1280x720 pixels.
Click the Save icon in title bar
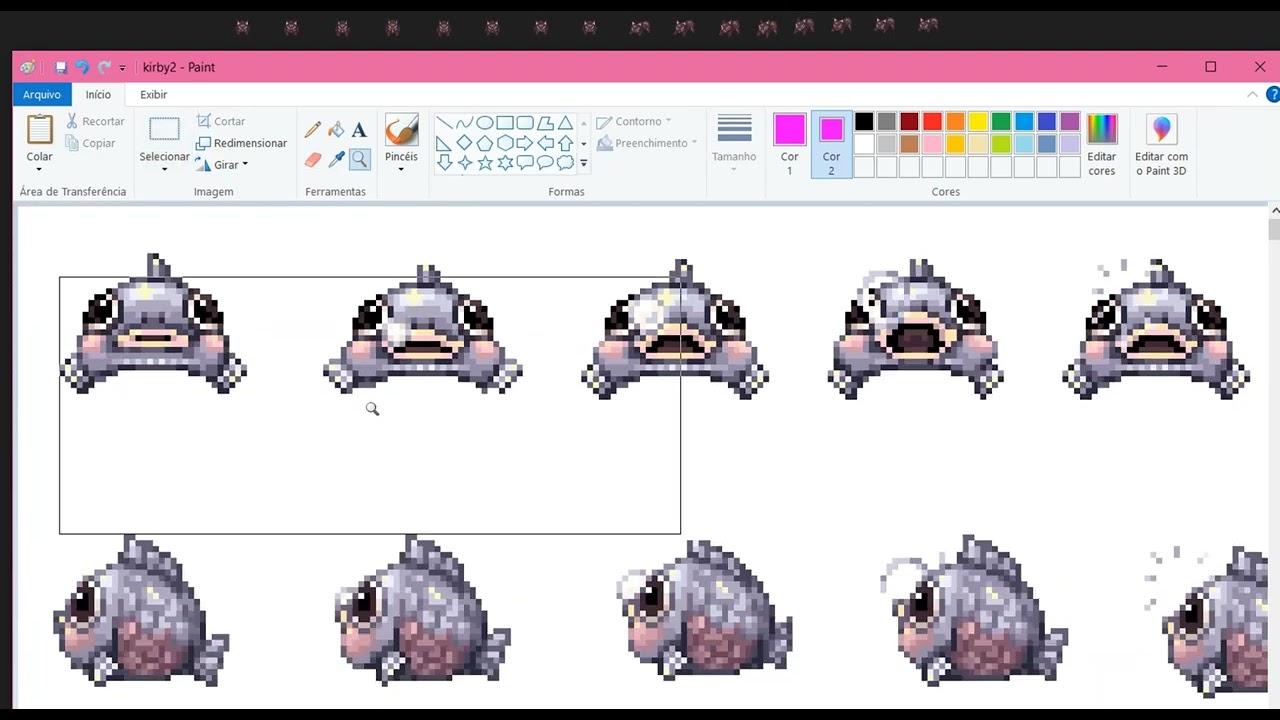(x=61, y=67)
